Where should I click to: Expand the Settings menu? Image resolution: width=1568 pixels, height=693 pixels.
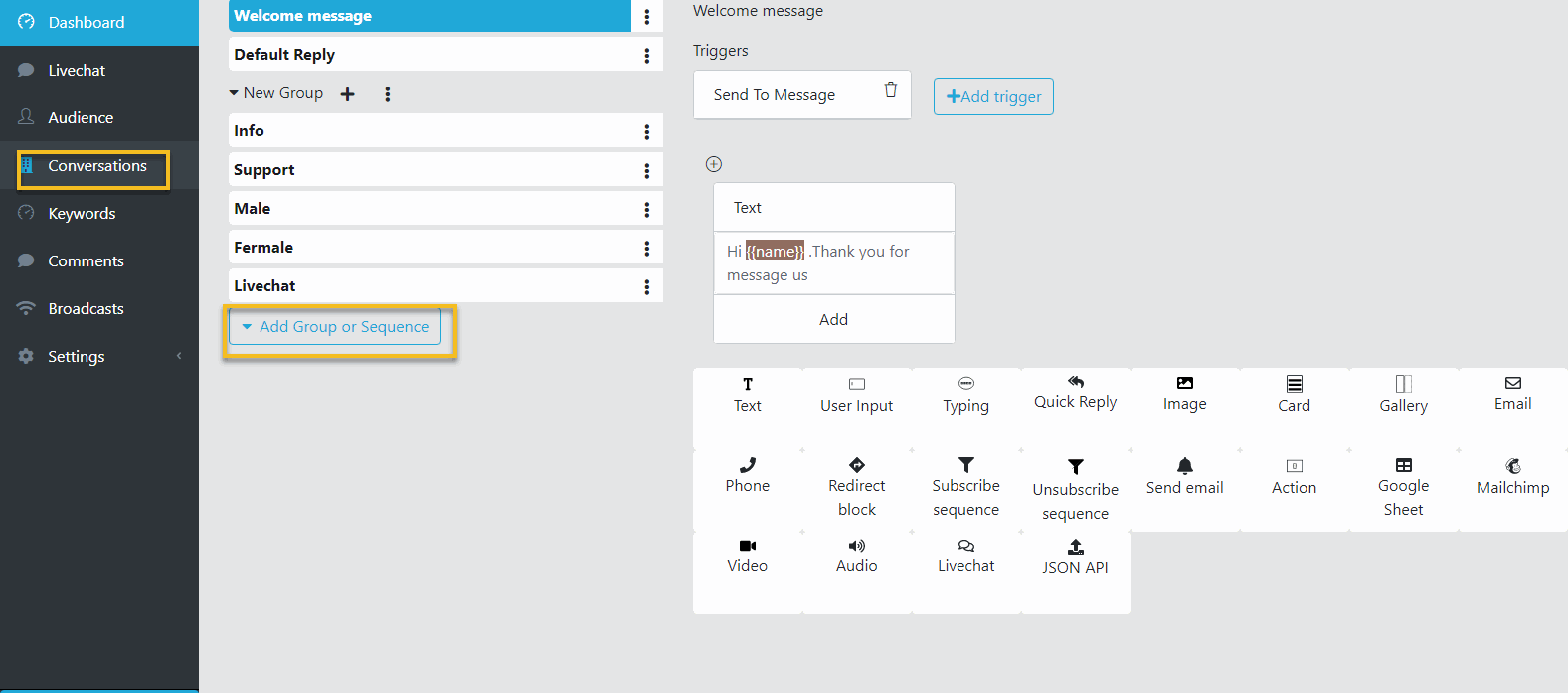99,356
